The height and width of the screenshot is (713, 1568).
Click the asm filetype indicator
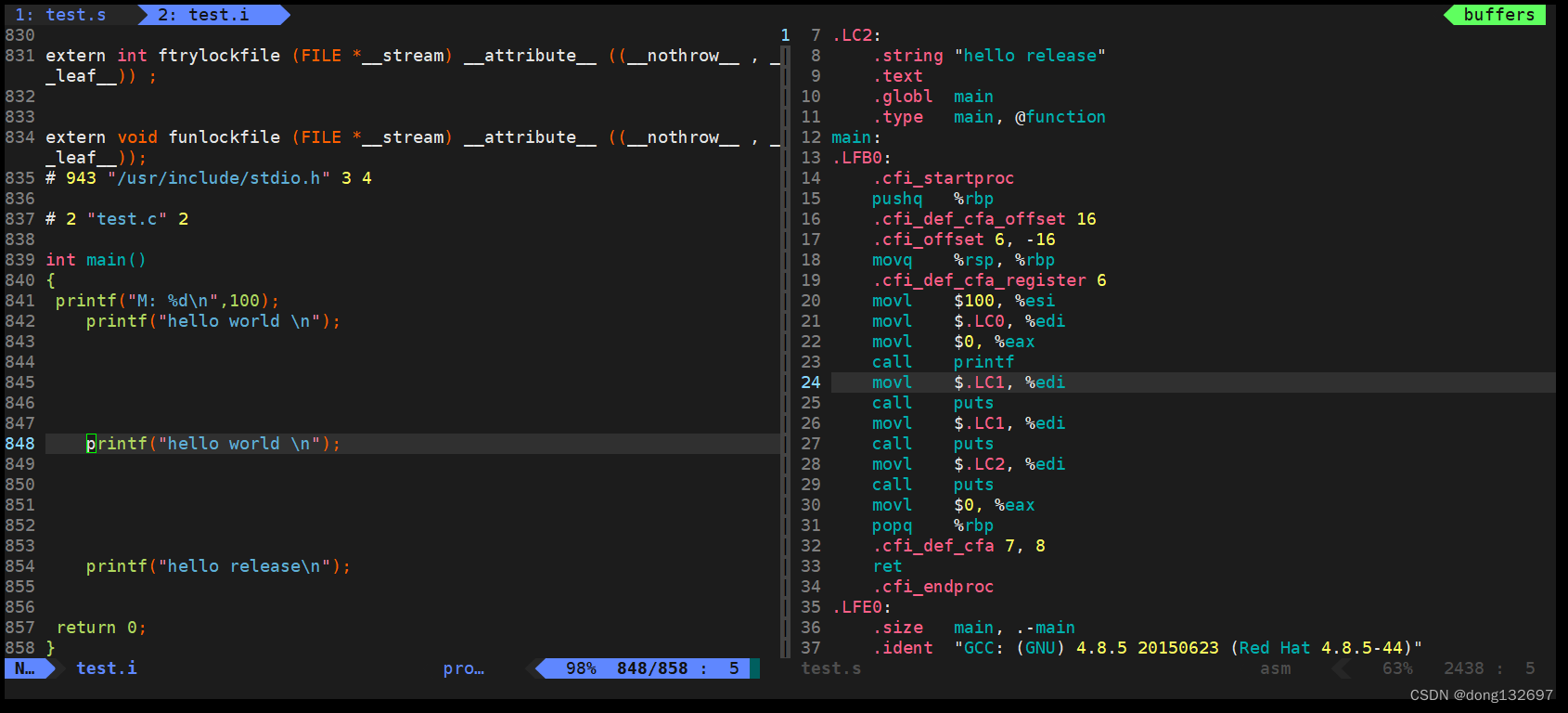(x=1276, y=668)
